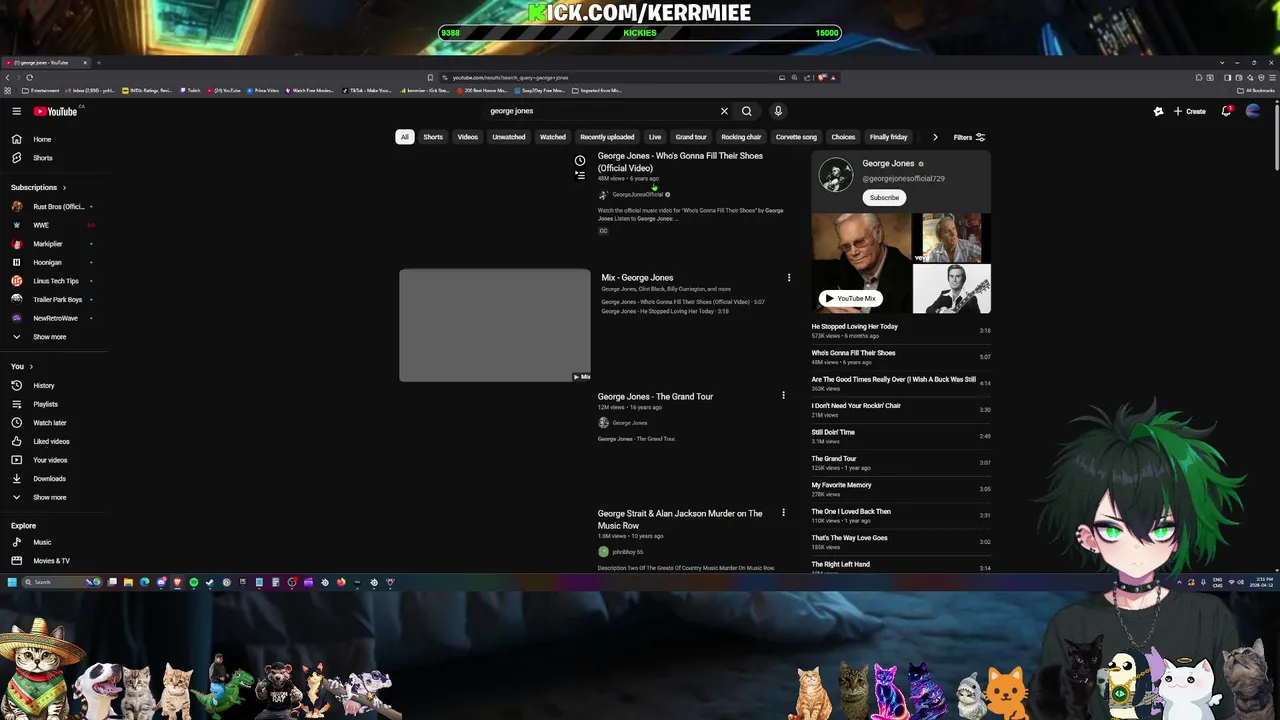Expand the Subscriptions section chevron
The image size is (1280, 720).
point(64,188)
